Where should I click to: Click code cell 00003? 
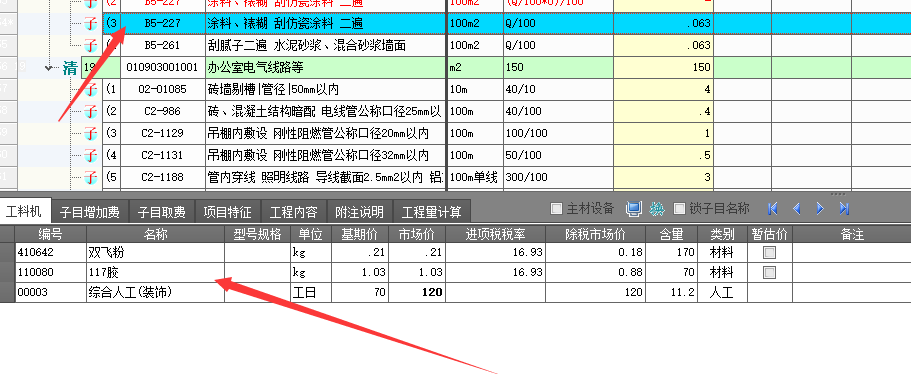(x=51, y=292)
